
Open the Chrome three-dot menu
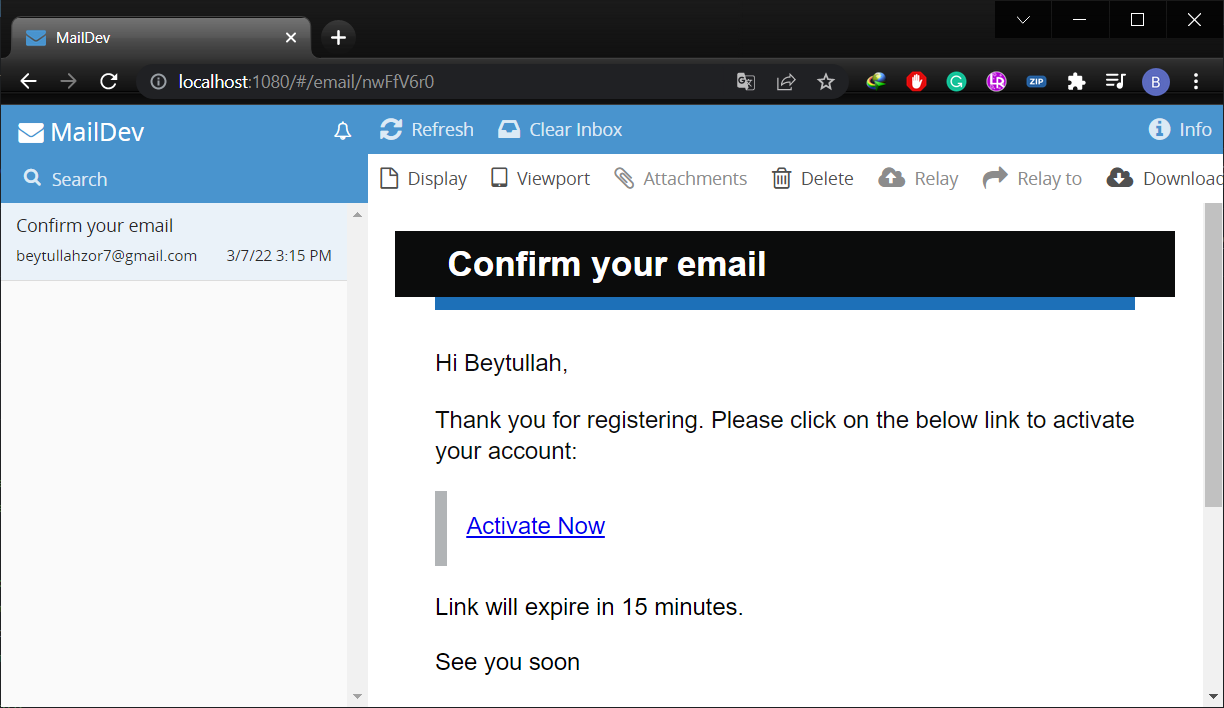coord(1196,81)
